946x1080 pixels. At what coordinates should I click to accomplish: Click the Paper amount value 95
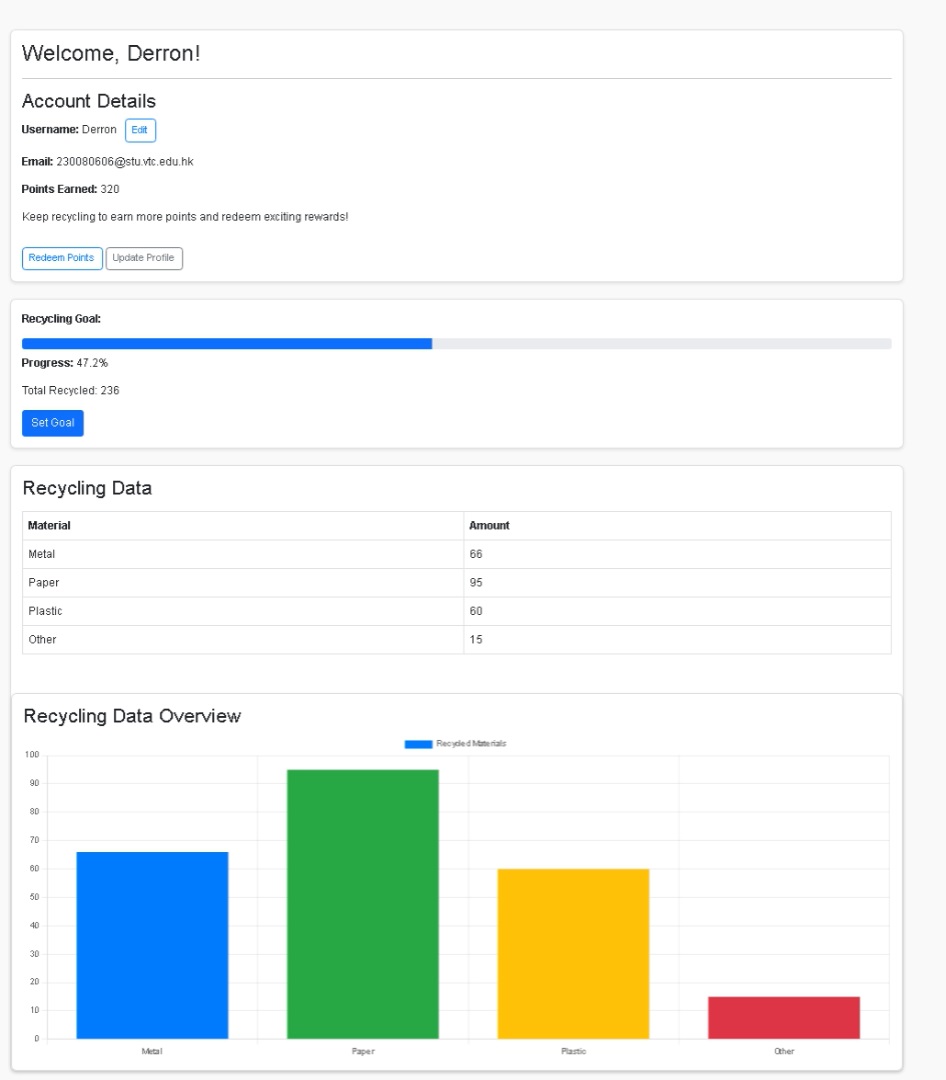click(x=476, y=582)
